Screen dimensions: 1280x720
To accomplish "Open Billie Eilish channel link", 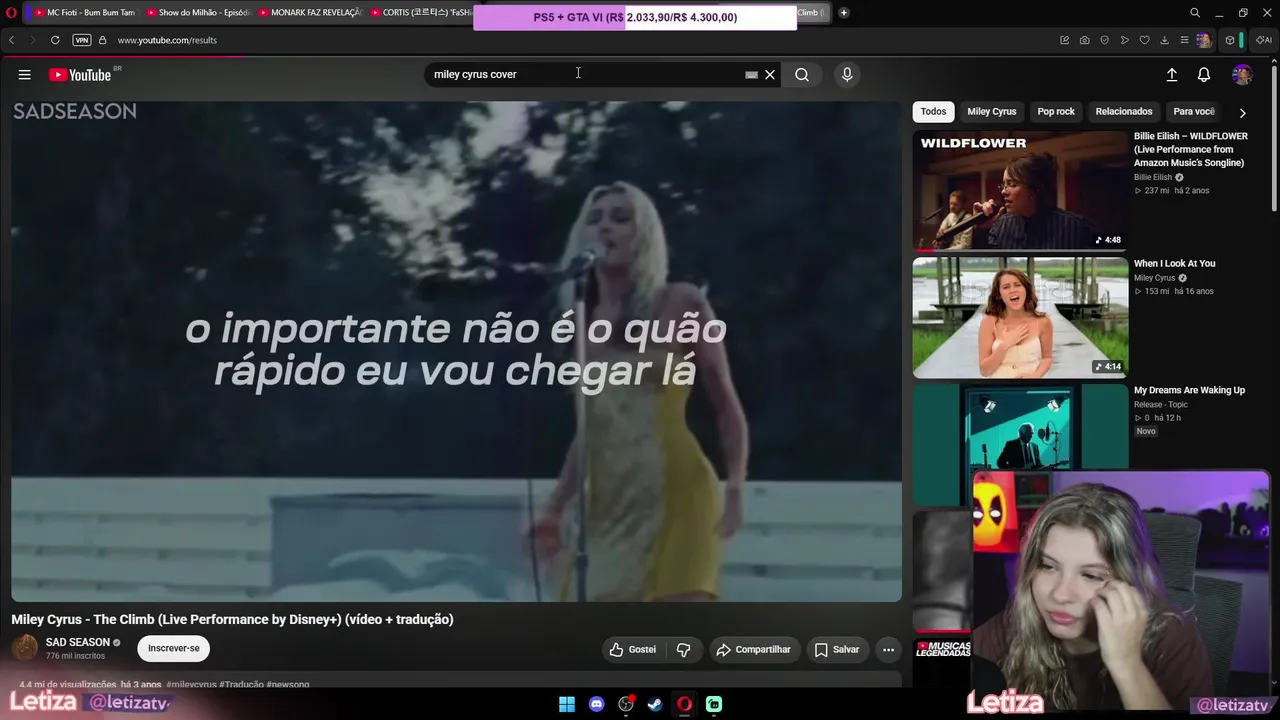I will click(1153, 177).
